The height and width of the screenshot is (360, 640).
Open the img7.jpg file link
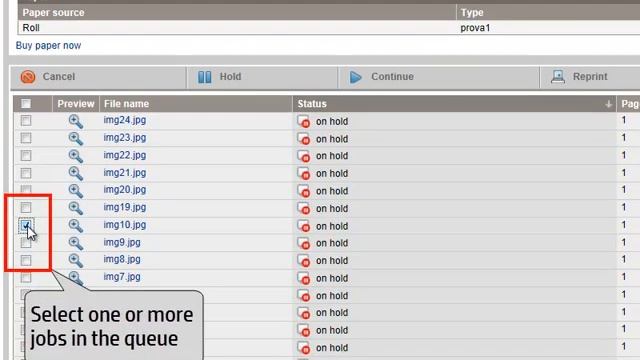pyautogui.click(x=122, y=277)
